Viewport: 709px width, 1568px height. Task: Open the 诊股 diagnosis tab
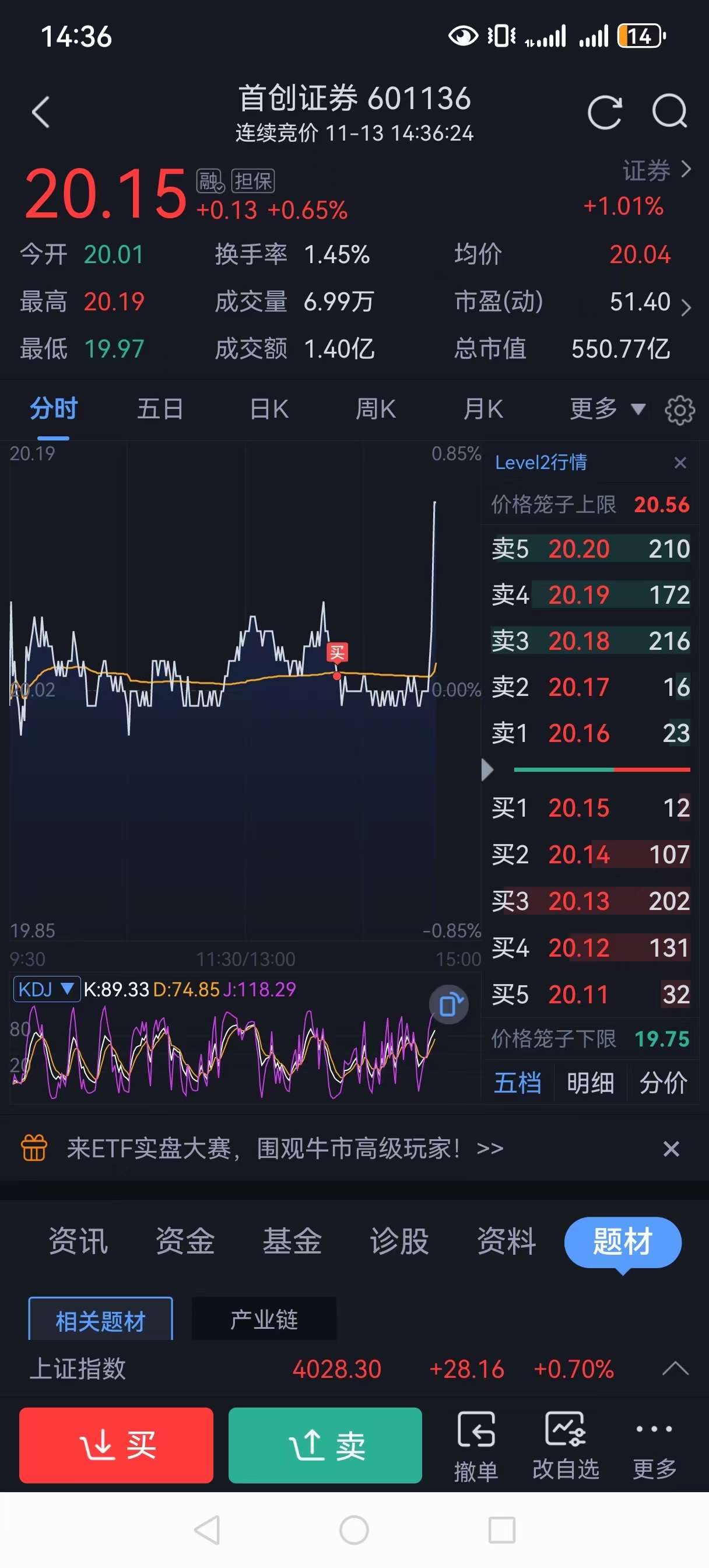(399, 1241)
